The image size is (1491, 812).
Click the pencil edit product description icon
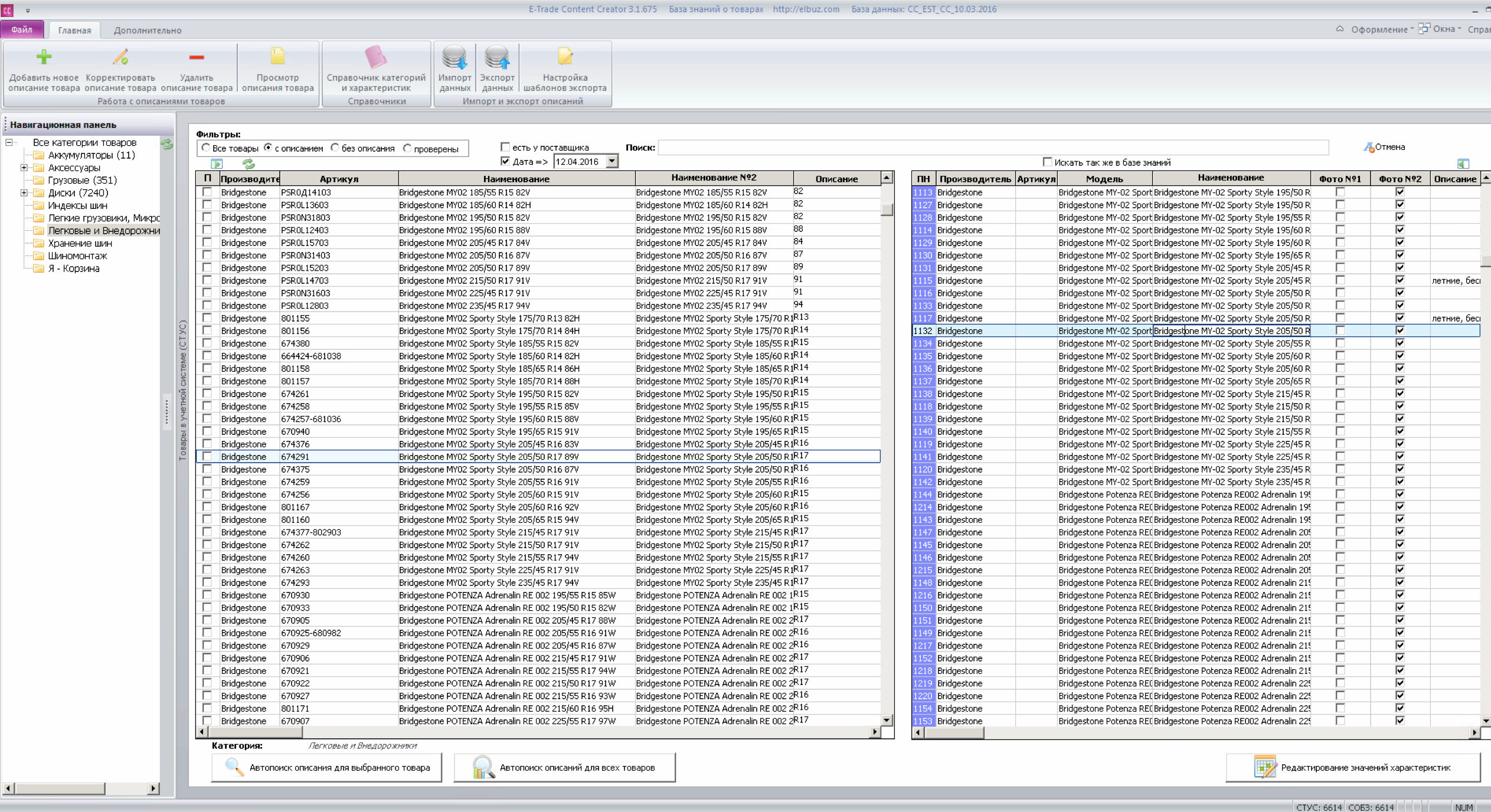click(x=120, y=57)
